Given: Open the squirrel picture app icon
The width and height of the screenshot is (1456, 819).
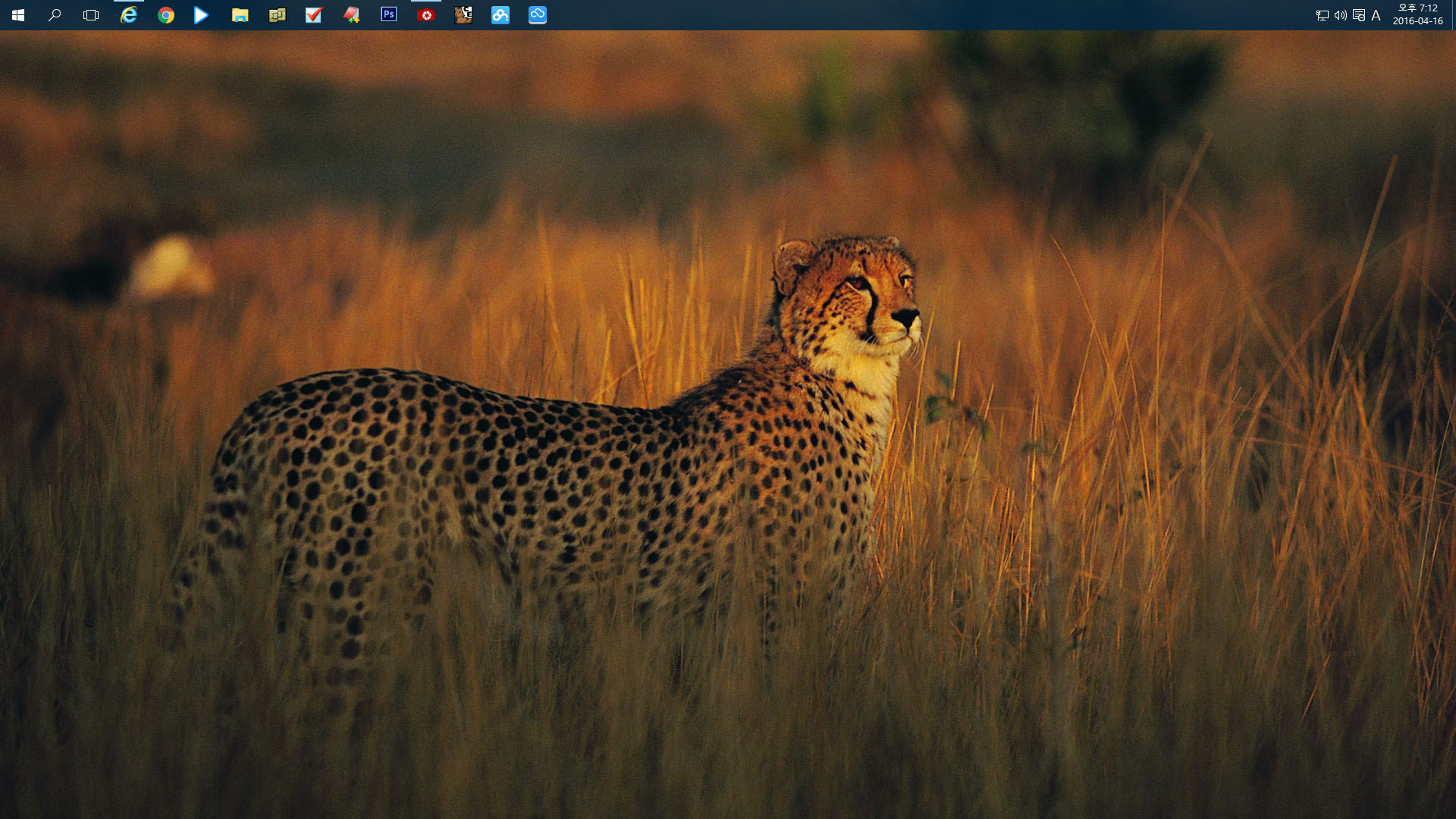Looking at the screenshot, I should [463, 15].
